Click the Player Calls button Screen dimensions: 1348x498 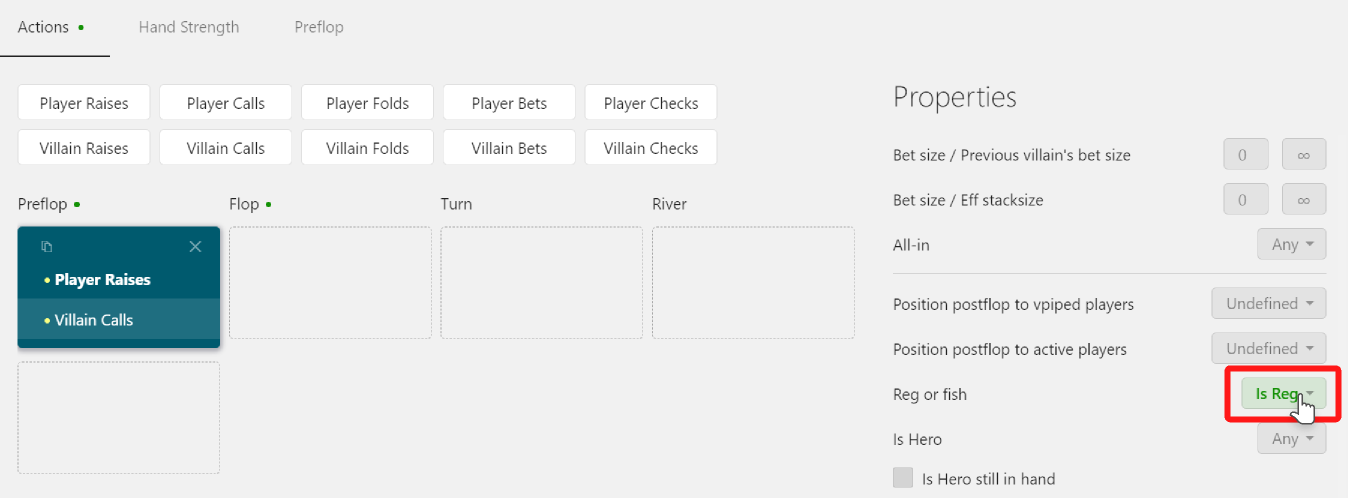(x=226, y=103)
